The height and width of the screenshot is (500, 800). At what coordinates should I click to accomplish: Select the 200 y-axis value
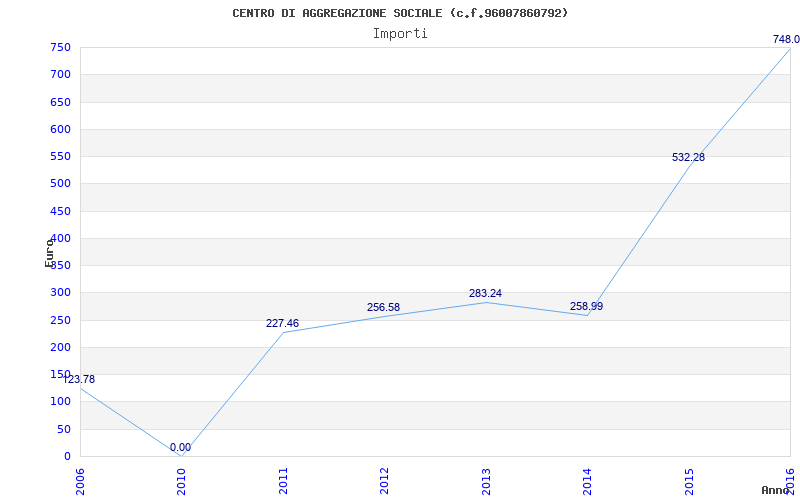[60, 347]
